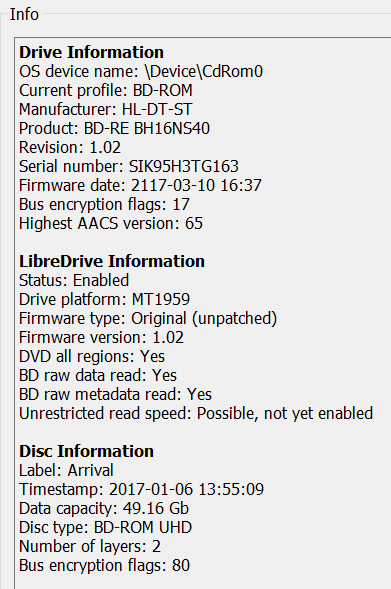The width and height of the screenshot is (391, 589).
Task: Click the Firmware date line
Action: tap(140, 185)
